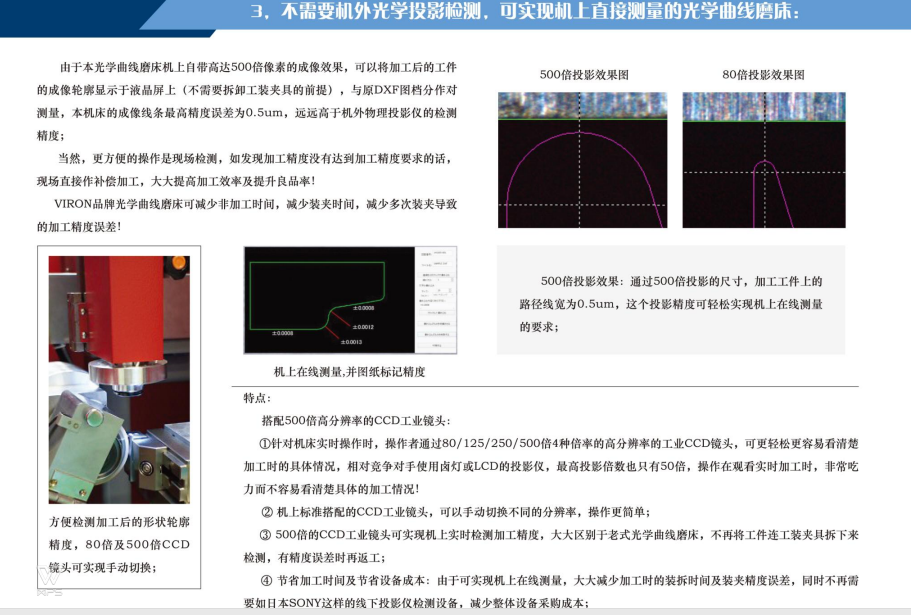Select the 80倍投影效果图 projection image
The image size is (911, 615).
[x=763, y=160]
